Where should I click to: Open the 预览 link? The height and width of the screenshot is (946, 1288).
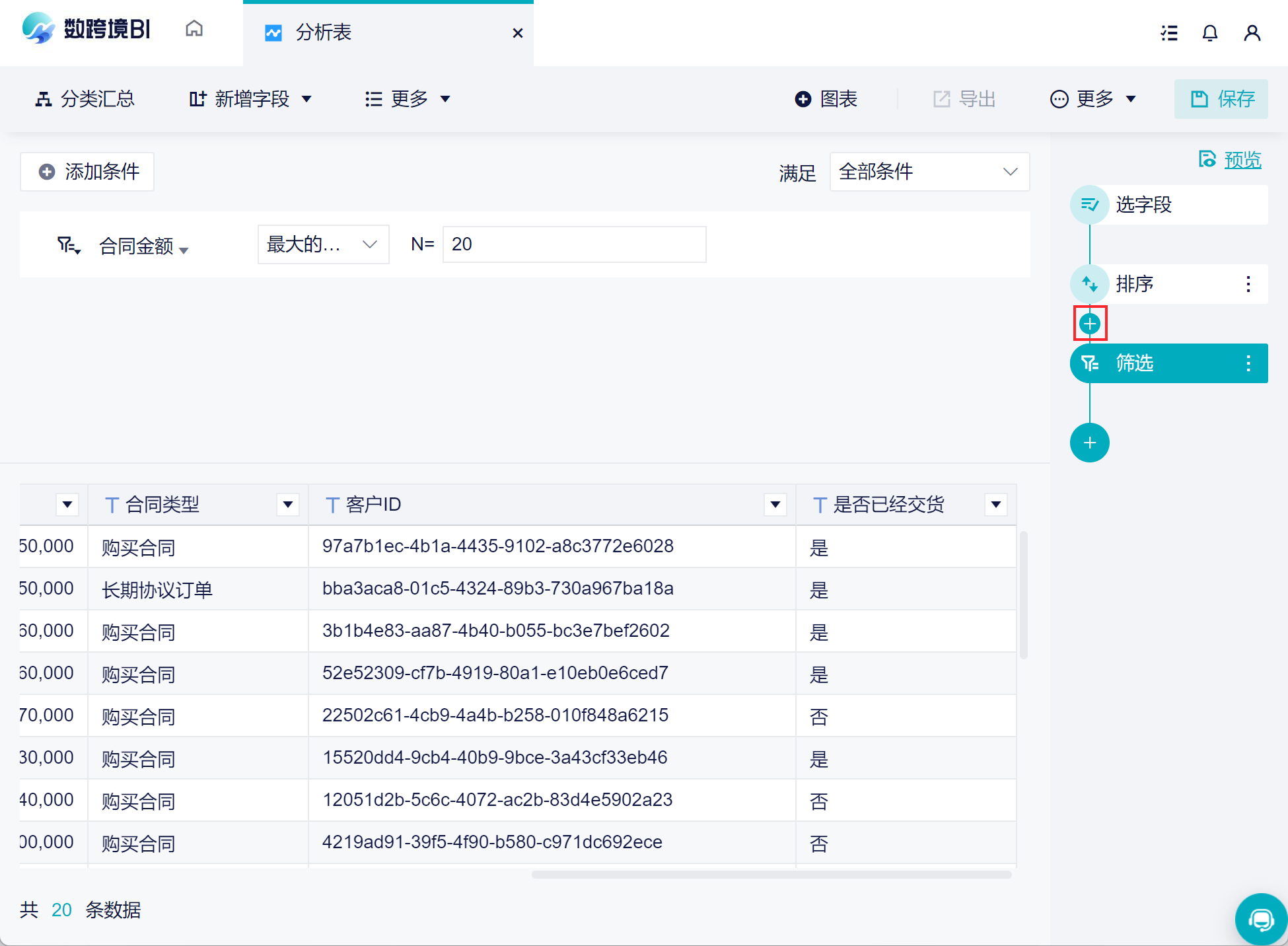(1242, 160)
